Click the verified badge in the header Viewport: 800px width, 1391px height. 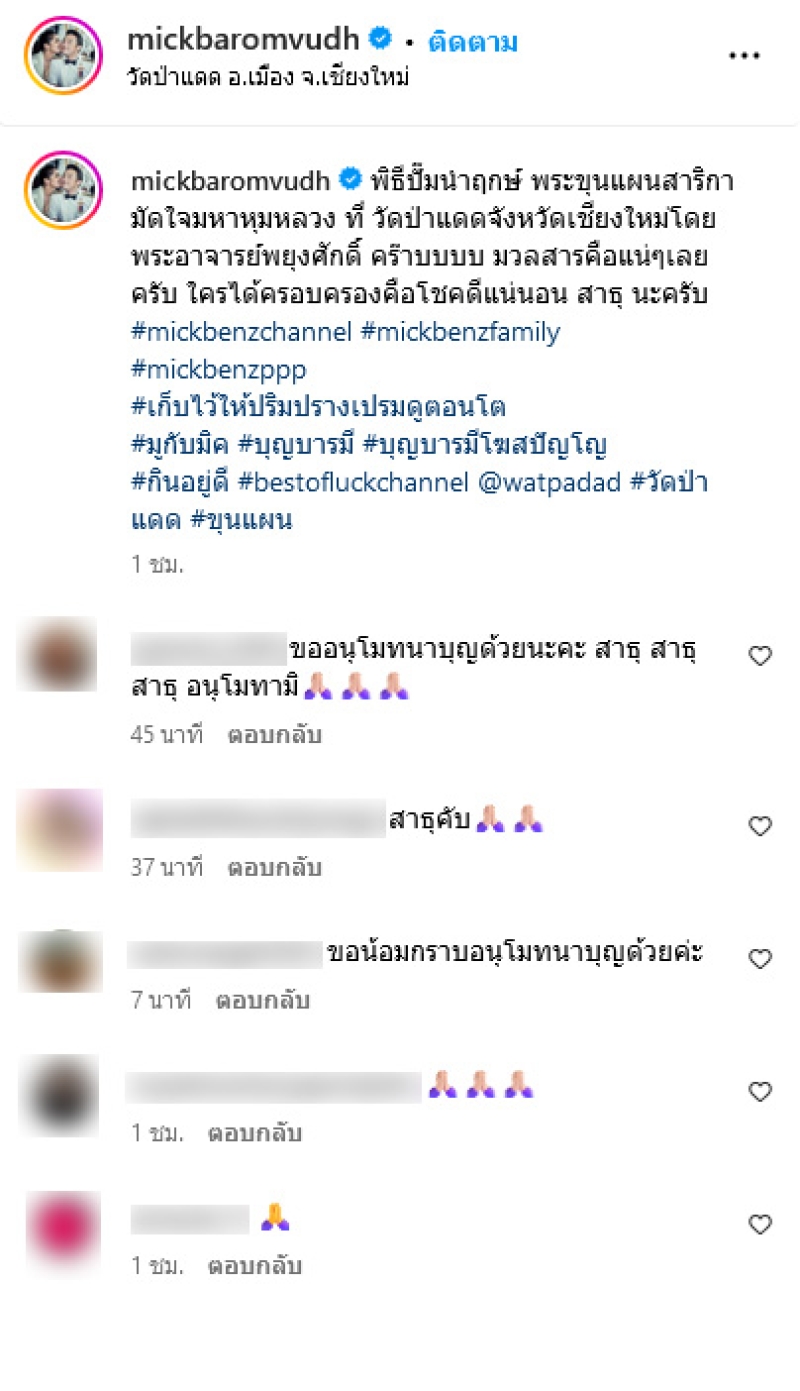(x=380, y=39)
